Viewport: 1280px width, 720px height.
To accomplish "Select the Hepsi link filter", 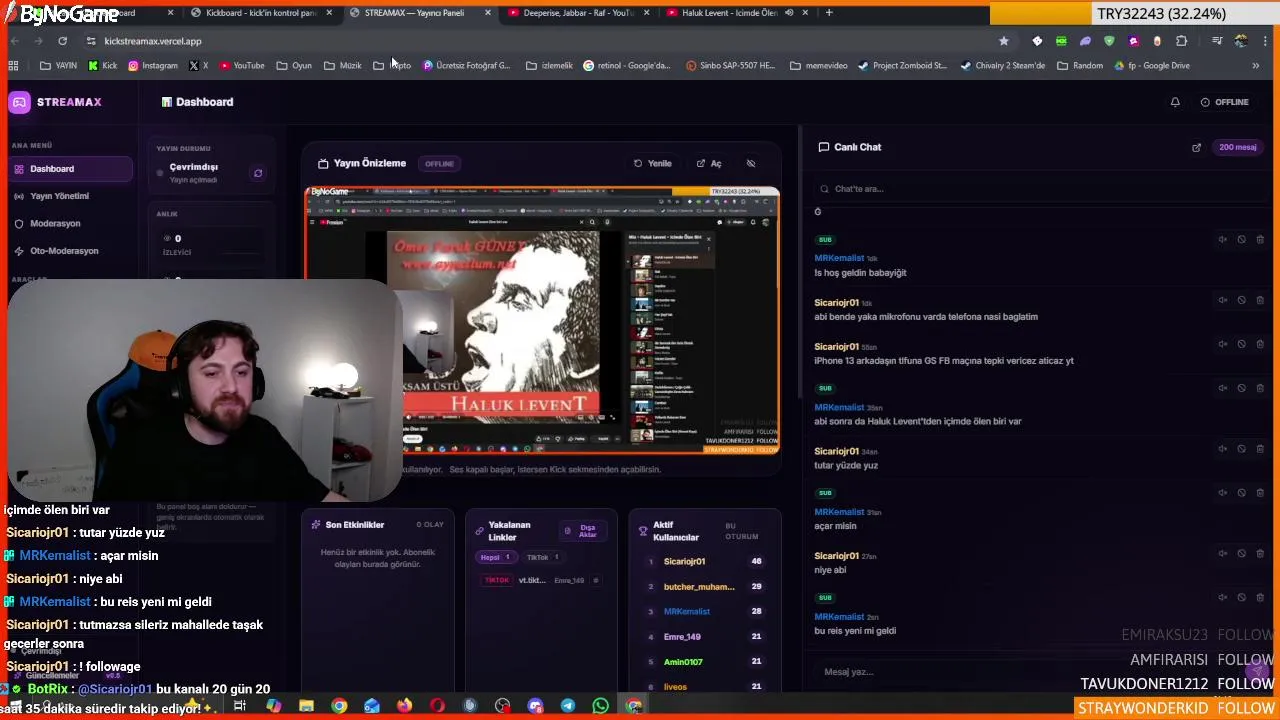I will tap(494, 558).
